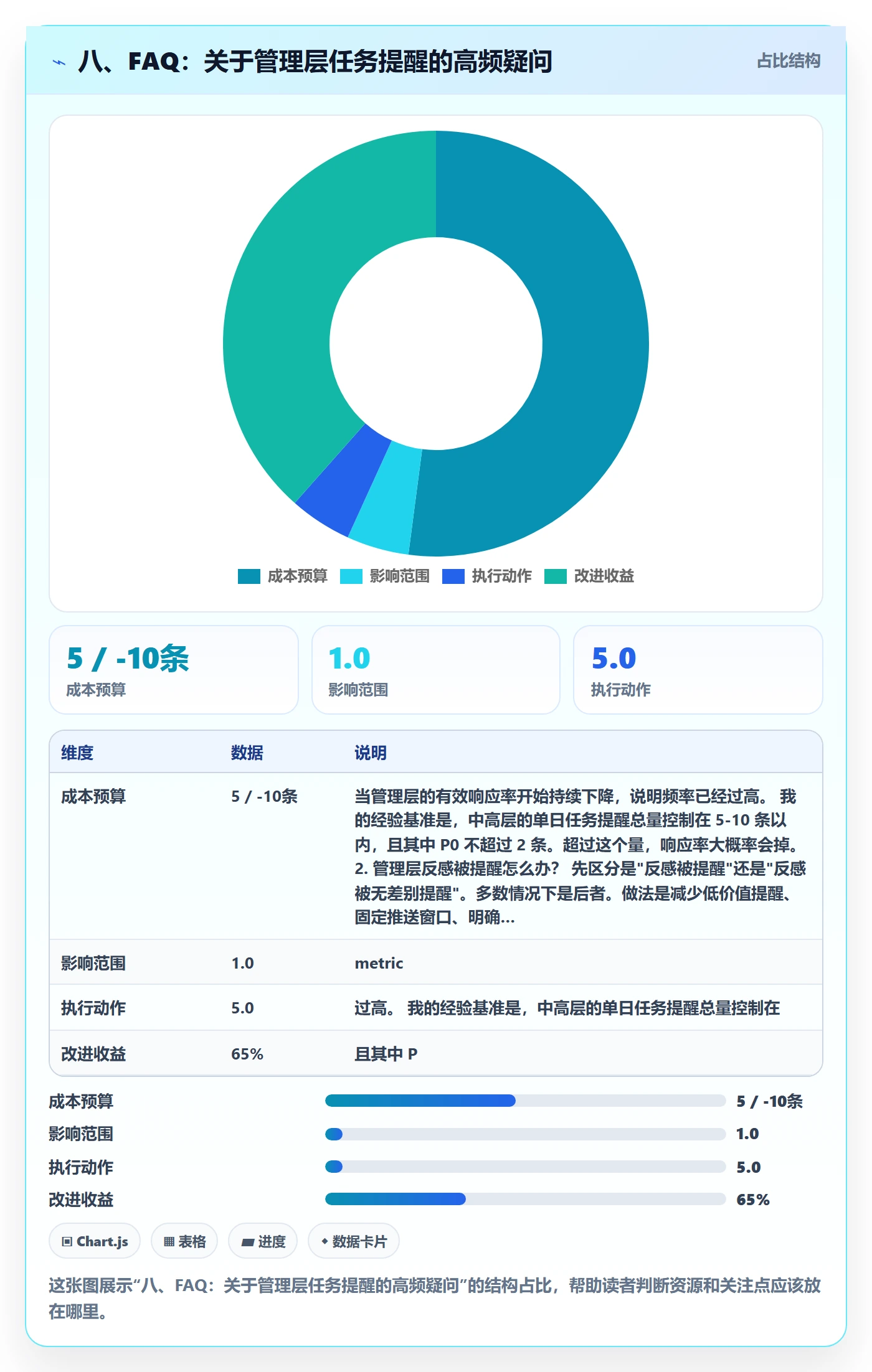This screenshot has width=872, height=1372.
Task: Click the table cell reading 且其中 P
Action: tap(386, 1054)
